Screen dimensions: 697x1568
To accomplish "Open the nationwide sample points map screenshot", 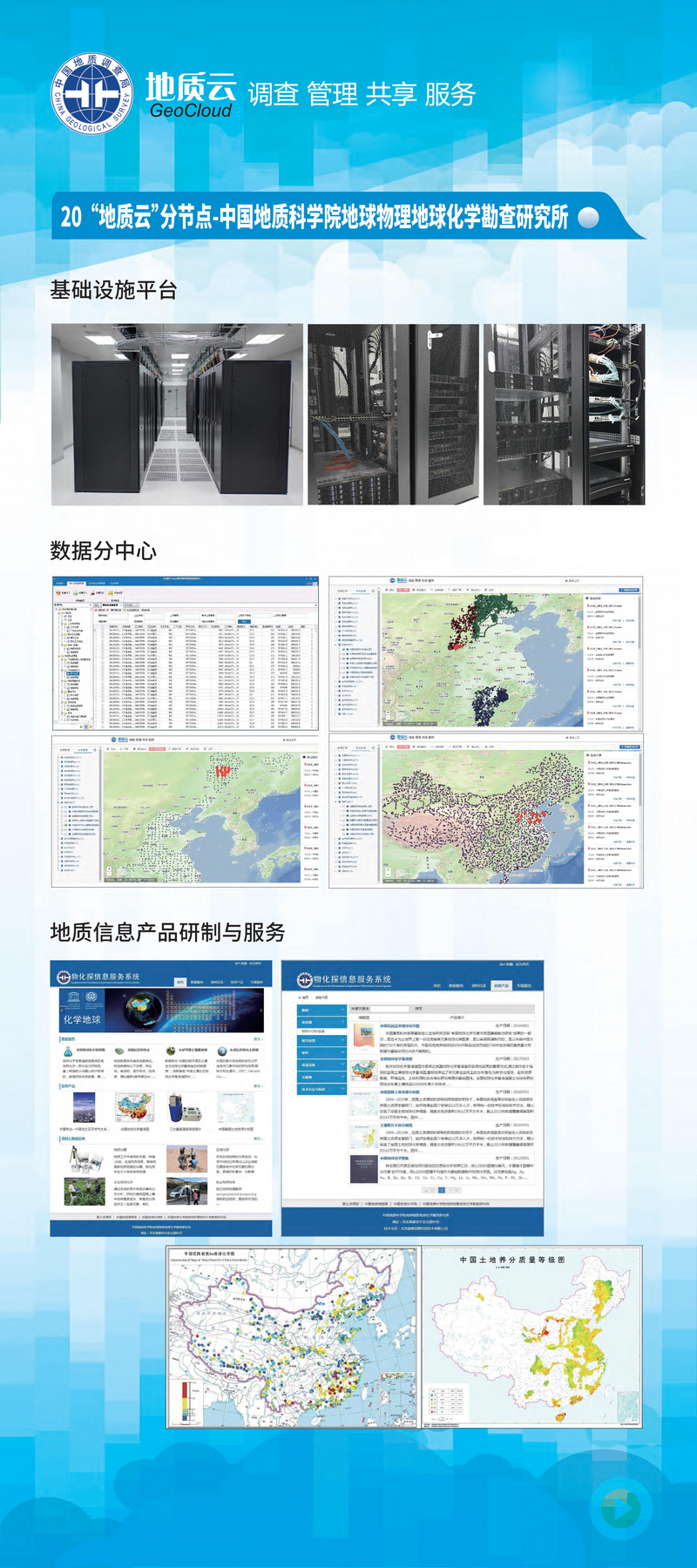I will [486, 811].
